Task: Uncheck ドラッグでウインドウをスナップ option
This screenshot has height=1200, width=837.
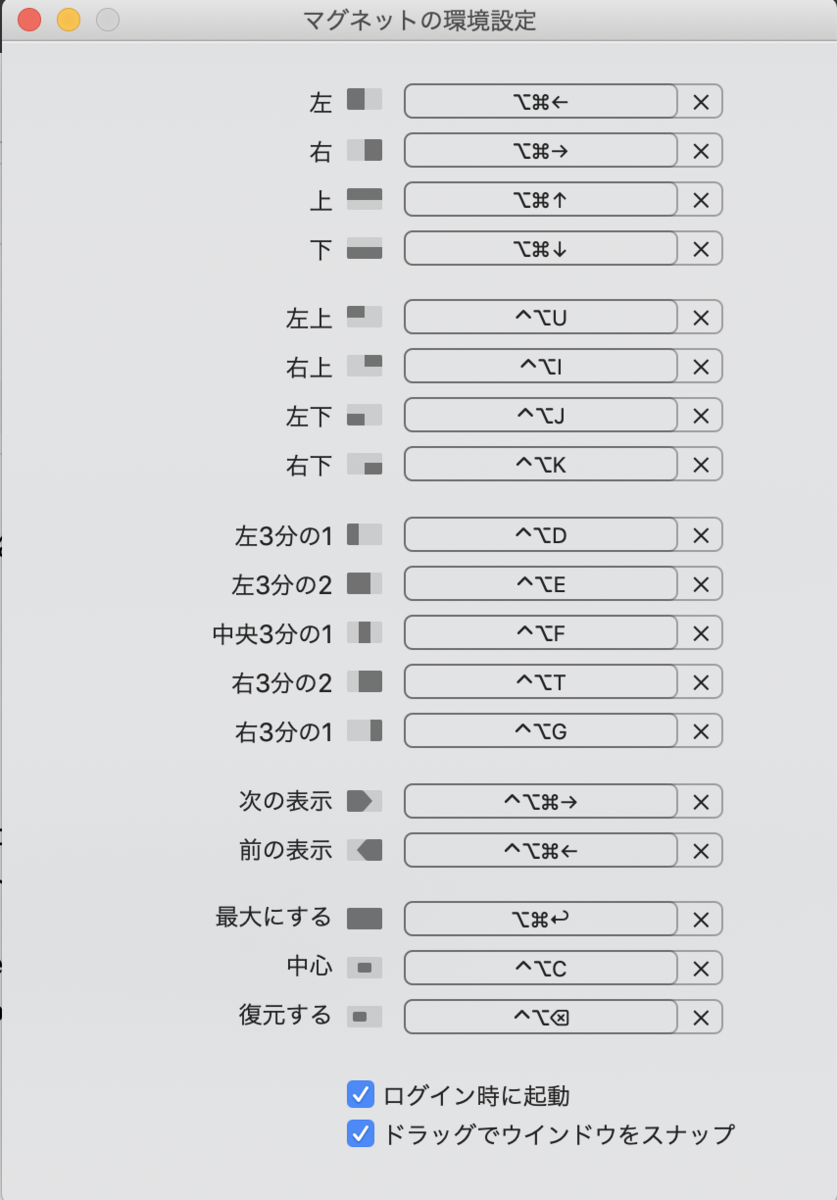Action: point(359,1134)
